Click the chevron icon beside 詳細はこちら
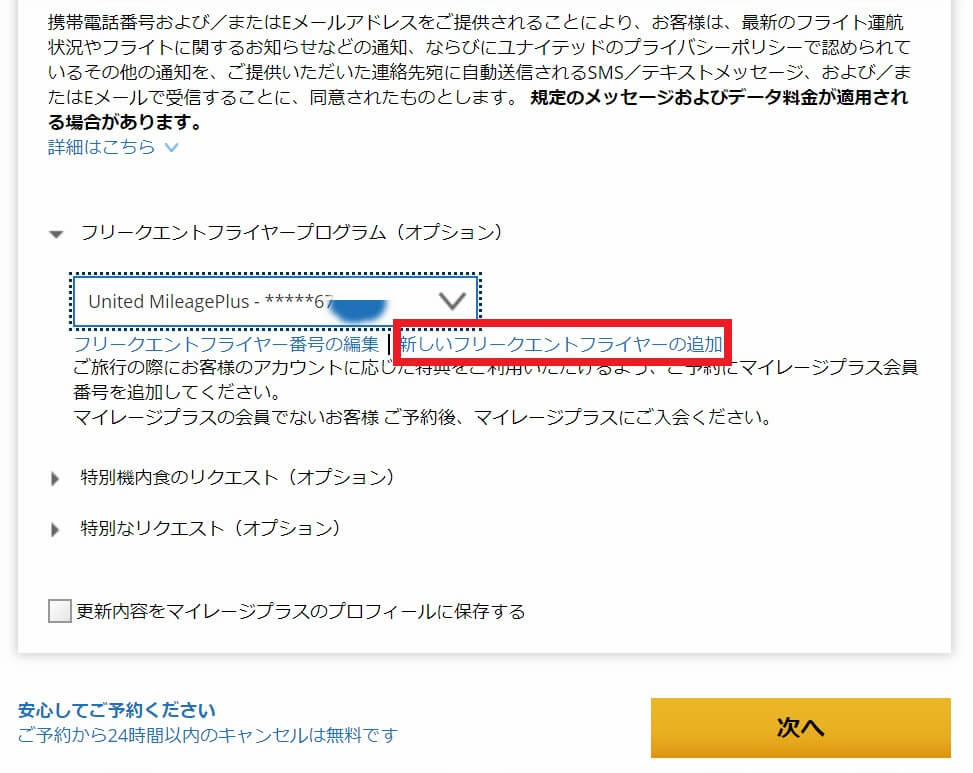 171,148
